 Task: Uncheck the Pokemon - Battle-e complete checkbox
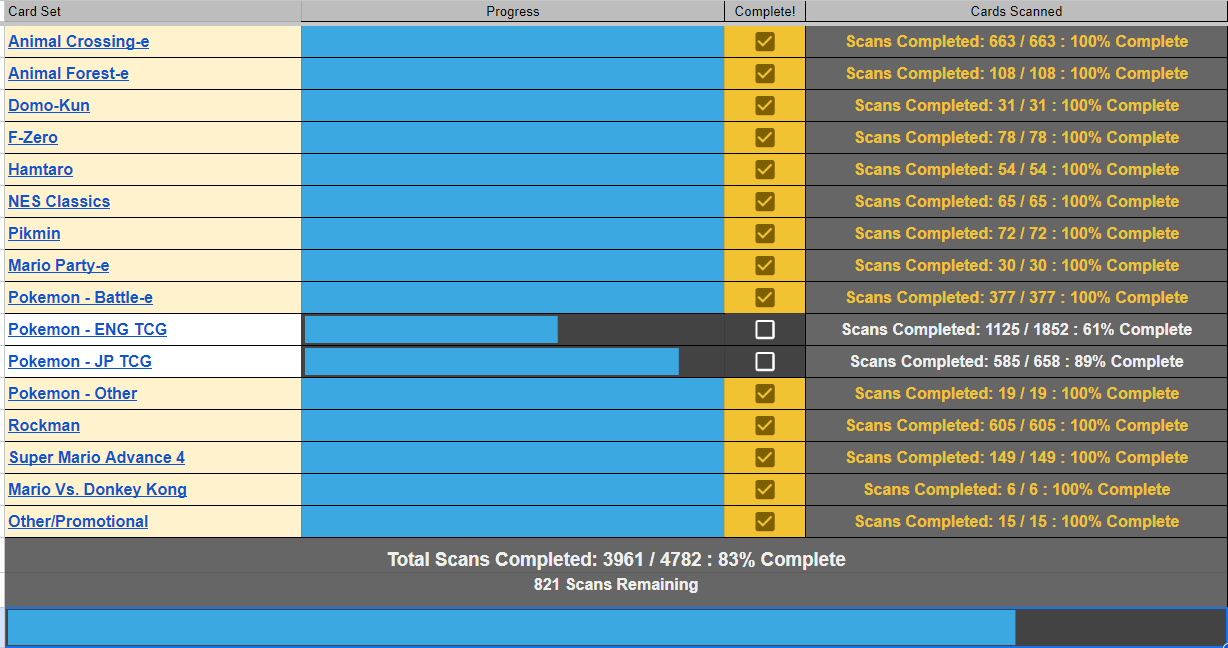point(765,297)
